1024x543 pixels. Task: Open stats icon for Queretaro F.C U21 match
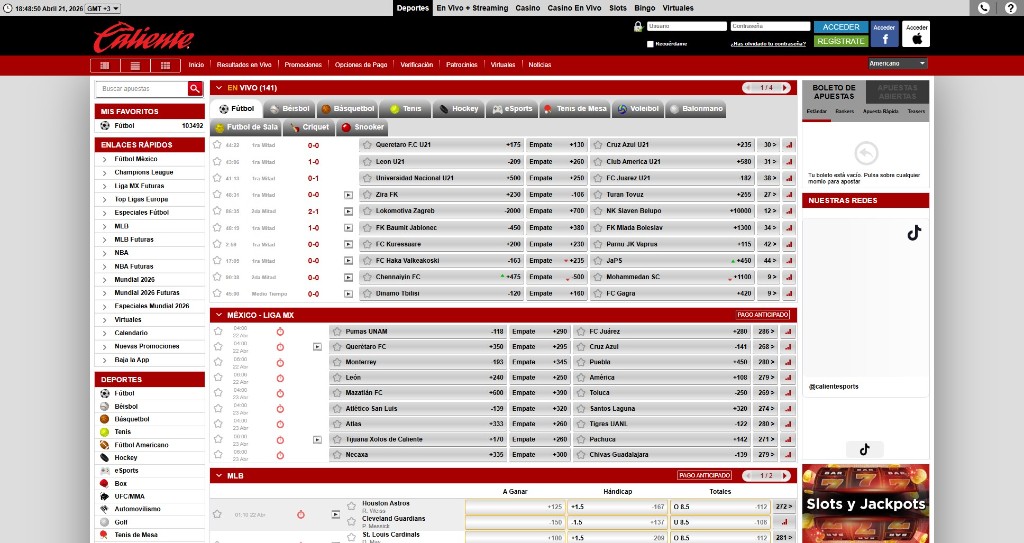coord(789,145)
